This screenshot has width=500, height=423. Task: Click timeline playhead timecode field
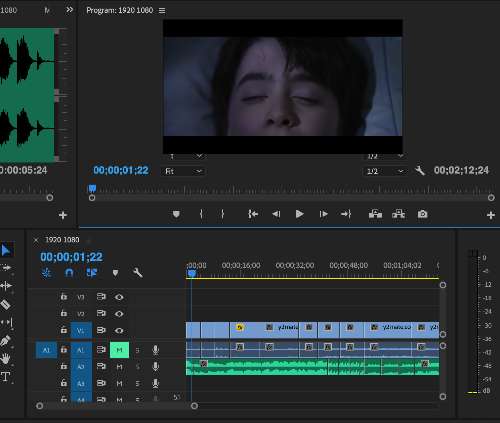tap(71, 257)
